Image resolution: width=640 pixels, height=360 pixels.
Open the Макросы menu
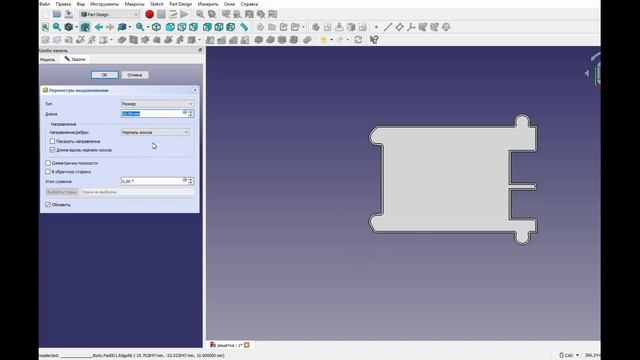pos(134,4)
